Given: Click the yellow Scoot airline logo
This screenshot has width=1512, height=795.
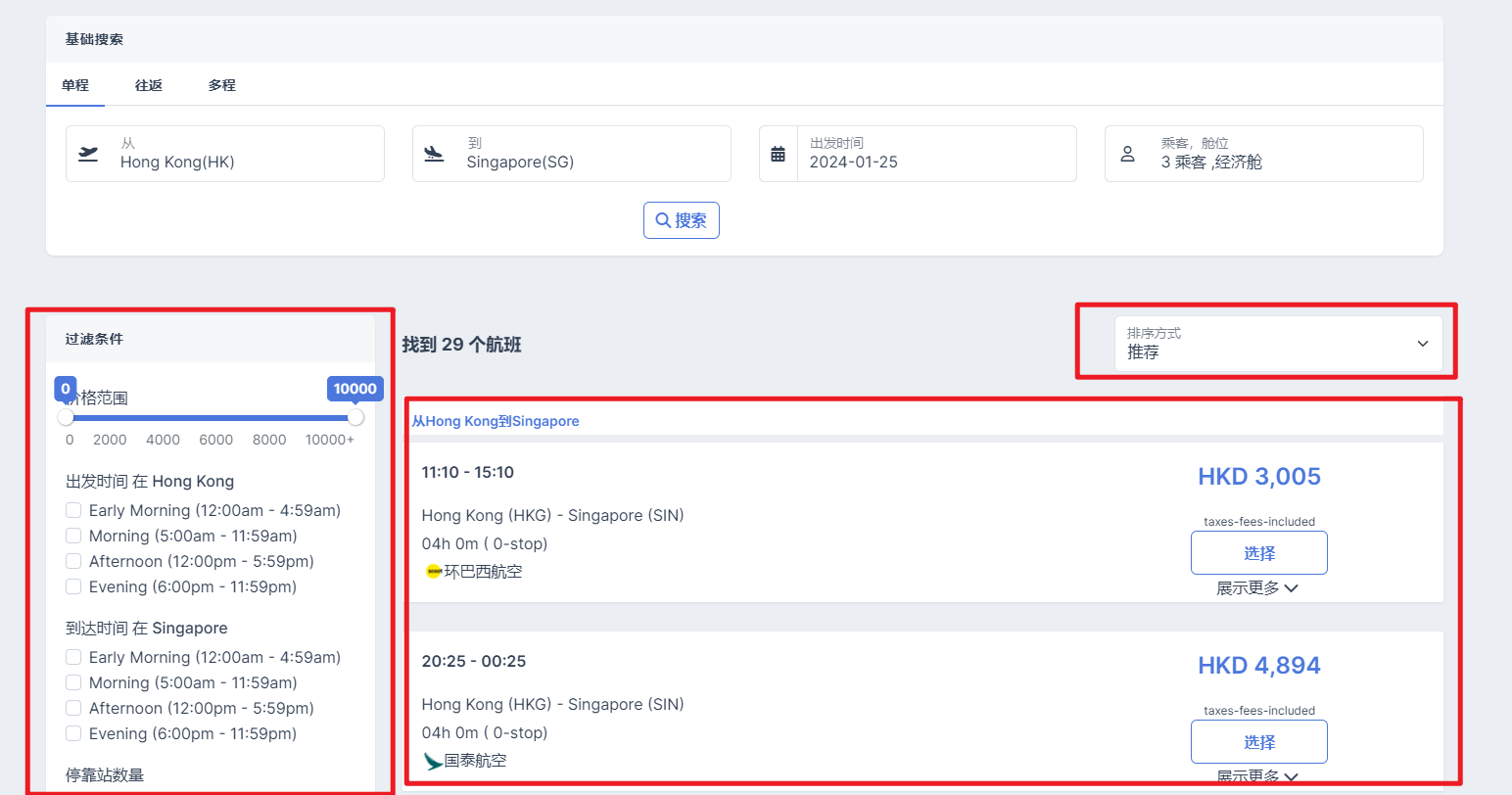Looking at the screenshot, I should [433, 572].
